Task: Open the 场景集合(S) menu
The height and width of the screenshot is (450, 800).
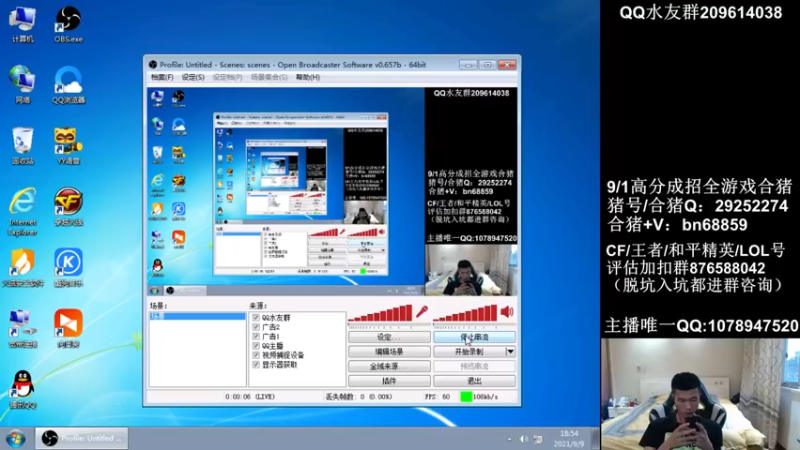Action: pyautogui.click(x=269, y=77)
